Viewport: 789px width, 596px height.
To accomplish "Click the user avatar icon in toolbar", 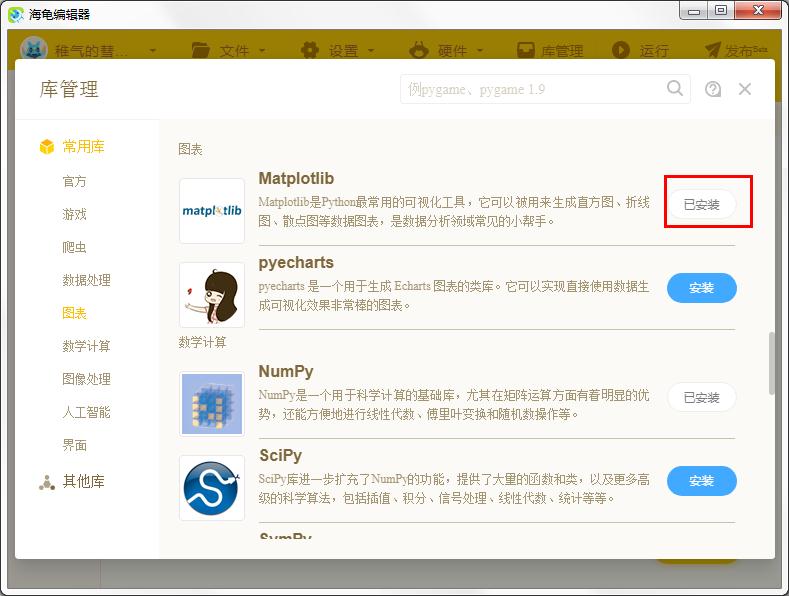I will point(34,50).
